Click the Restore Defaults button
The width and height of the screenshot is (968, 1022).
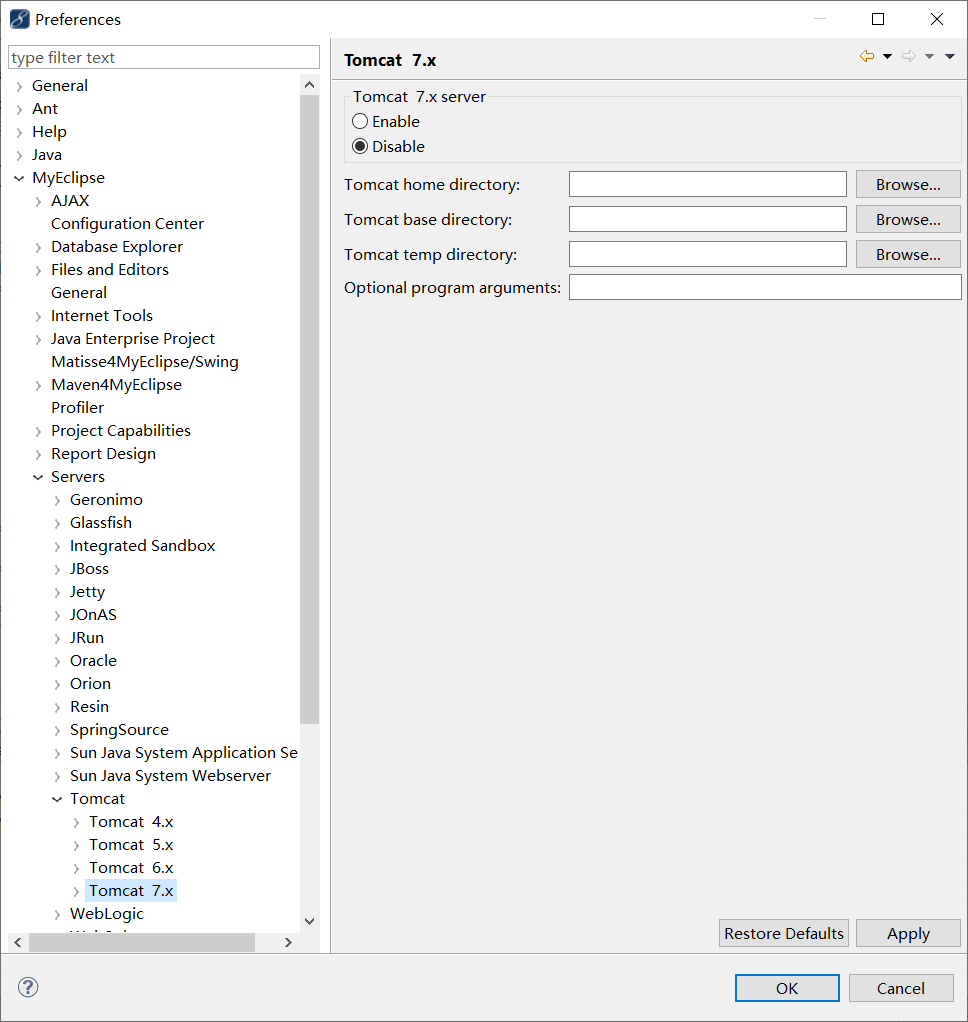click(784, 933)
